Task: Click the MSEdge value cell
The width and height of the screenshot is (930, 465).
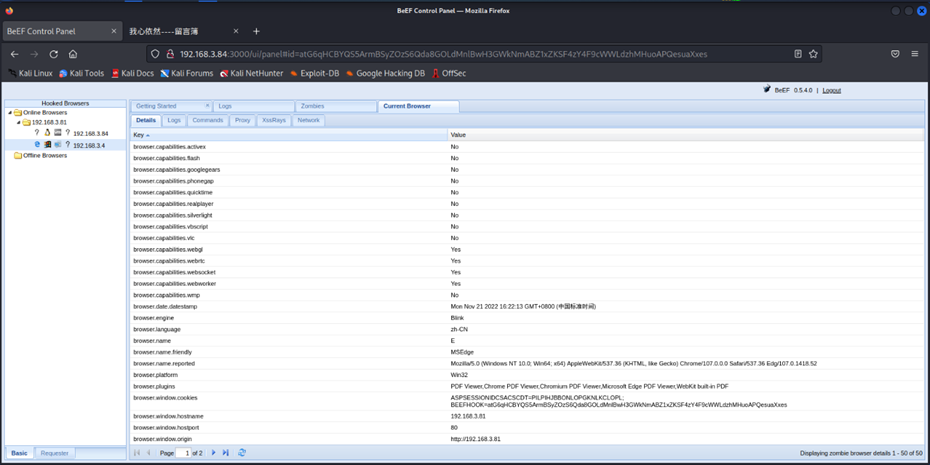Action: pos(686,352)
